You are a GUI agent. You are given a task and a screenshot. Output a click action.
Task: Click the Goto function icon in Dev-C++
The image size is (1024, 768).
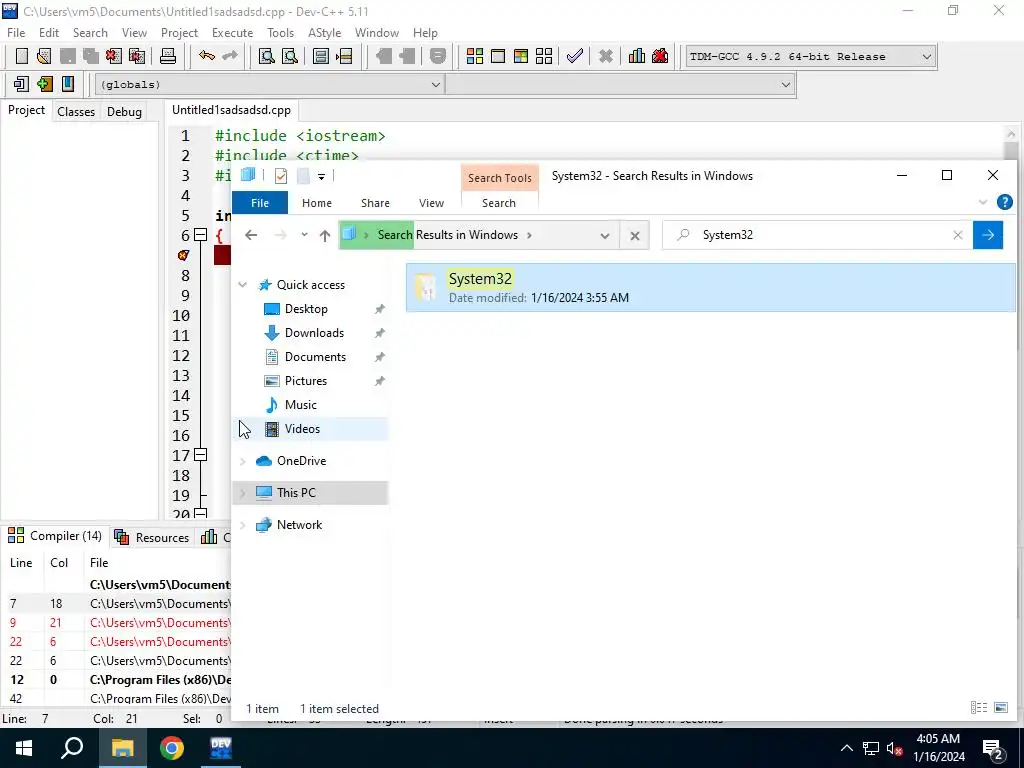[321, 56]
